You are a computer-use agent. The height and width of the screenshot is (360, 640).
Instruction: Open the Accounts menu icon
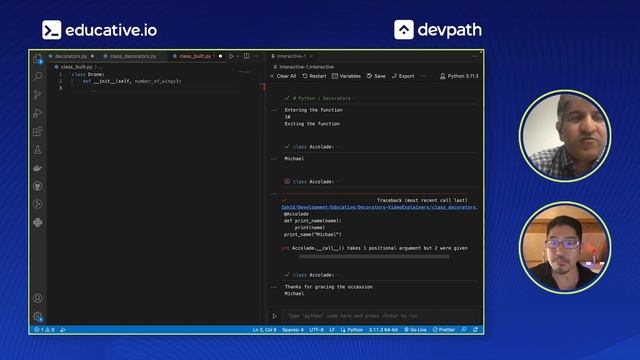point(38,298)
